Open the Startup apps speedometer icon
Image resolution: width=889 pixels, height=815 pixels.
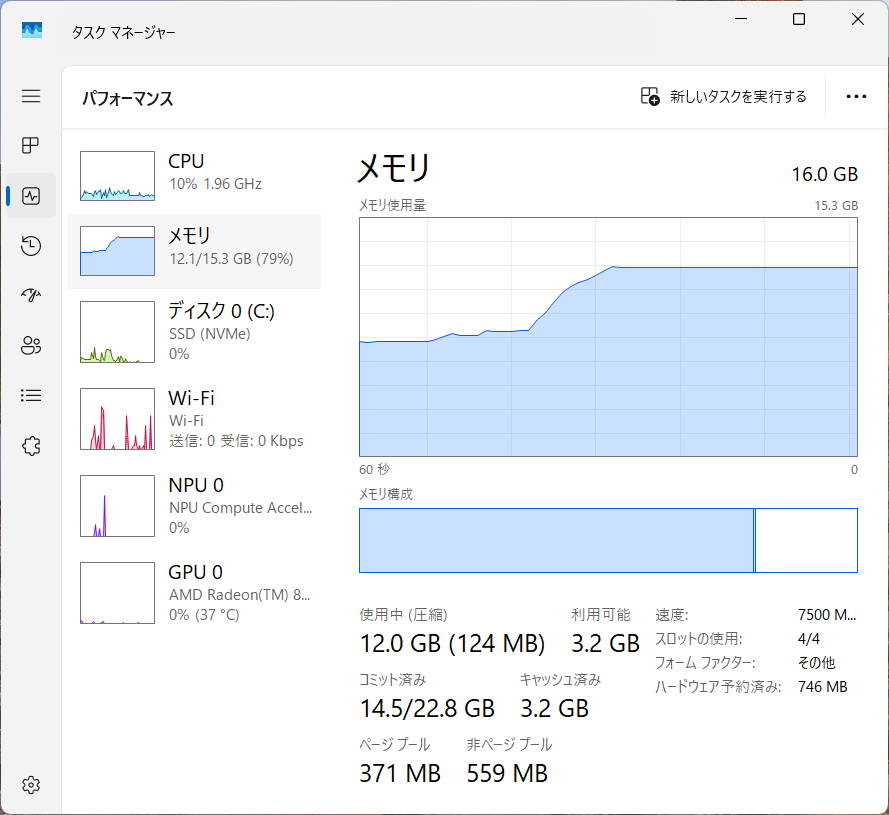(x=30, y=295)
